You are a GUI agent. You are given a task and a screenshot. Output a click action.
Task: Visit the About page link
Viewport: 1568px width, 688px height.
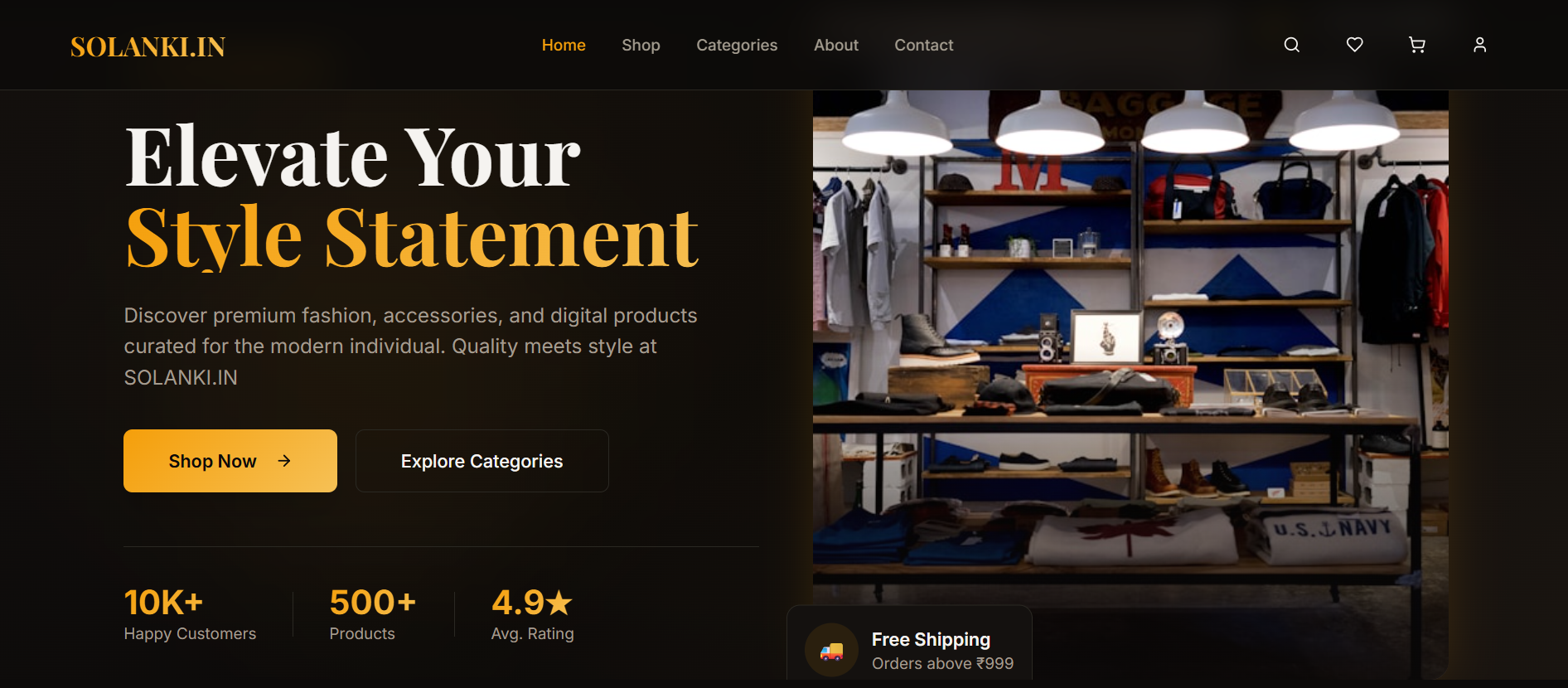click(836, 45)
